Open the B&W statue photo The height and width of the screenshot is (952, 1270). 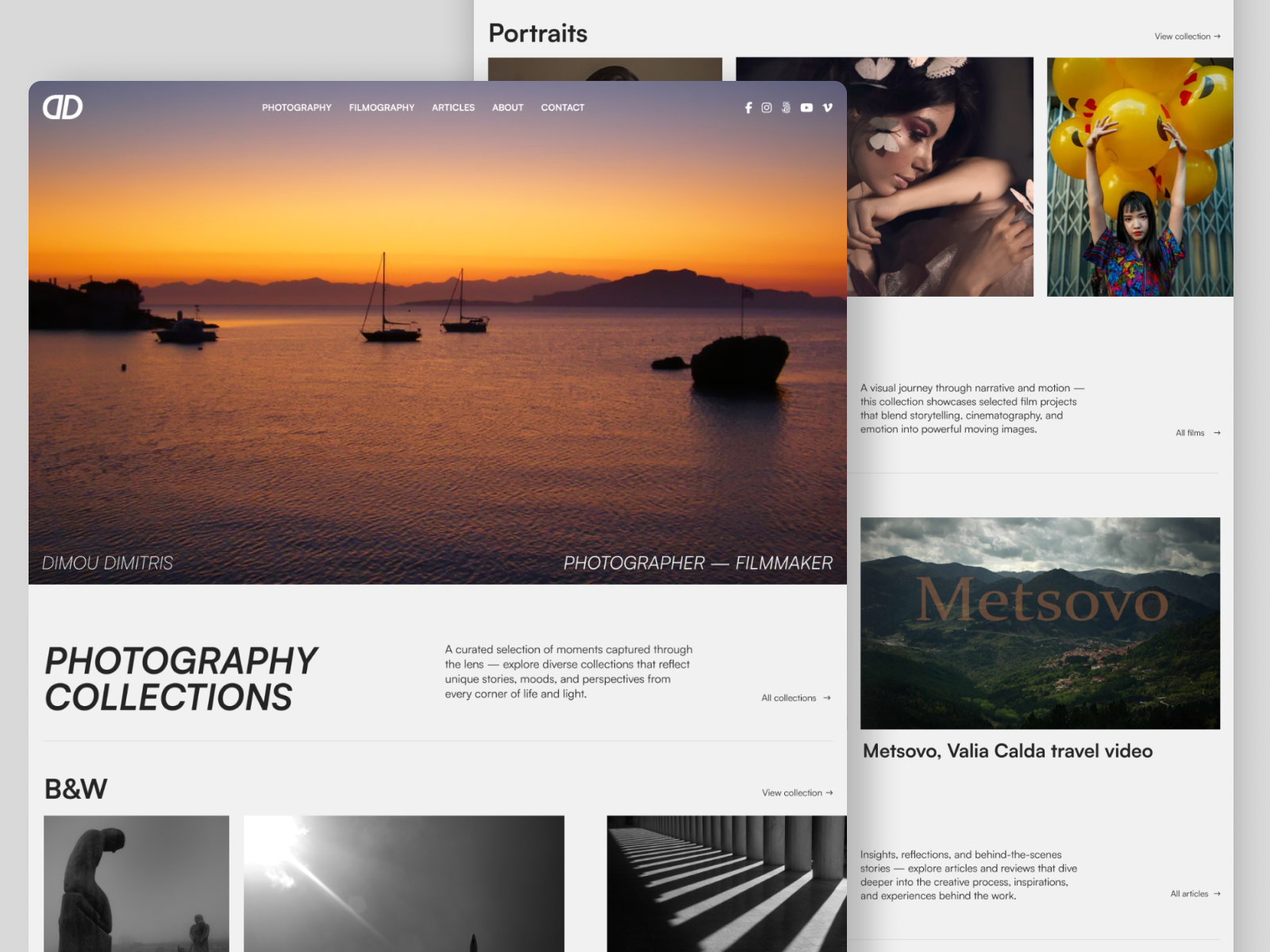pyautogui.click(x=137, y=884)
